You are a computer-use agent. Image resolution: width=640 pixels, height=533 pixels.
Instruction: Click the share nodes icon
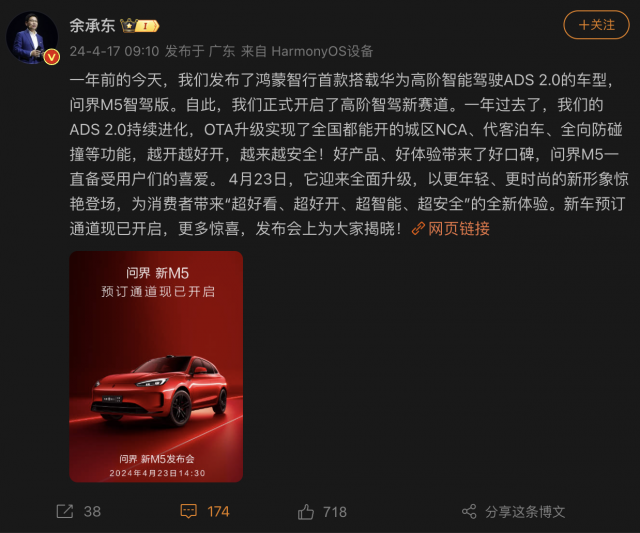(469, 511)
